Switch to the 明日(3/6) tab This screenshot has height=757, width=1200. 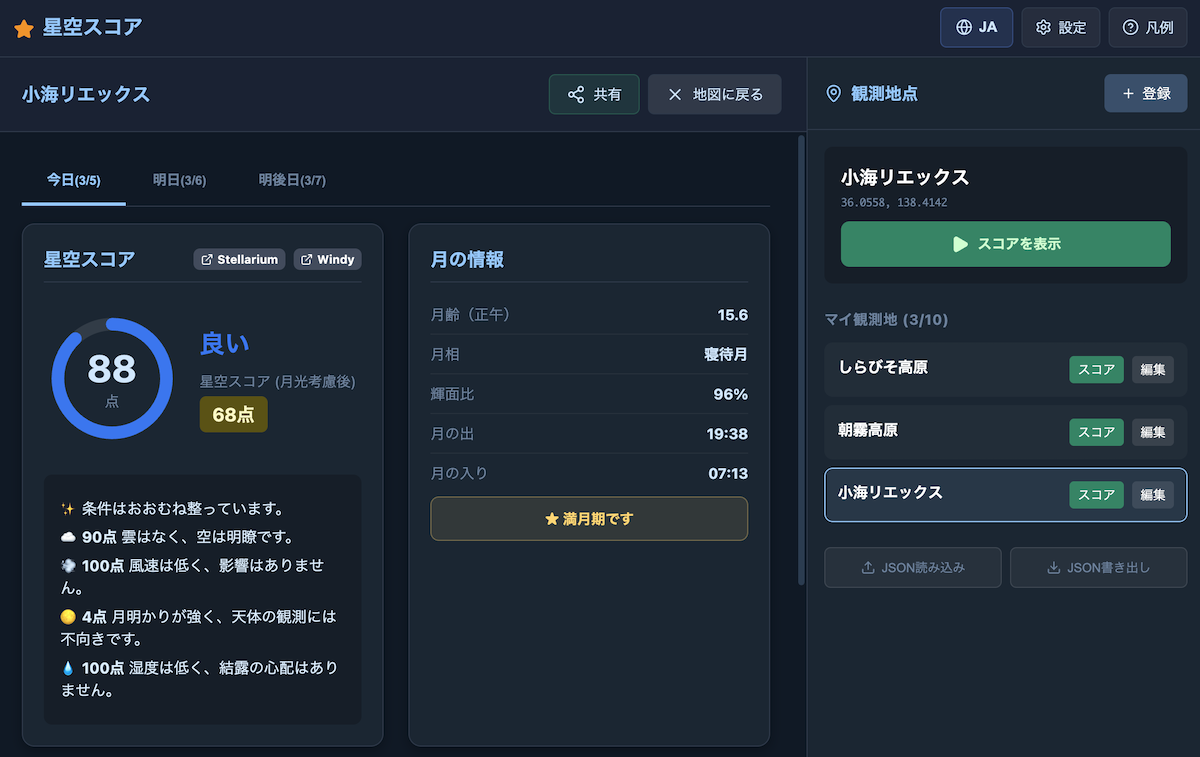(x=178, y=180)
